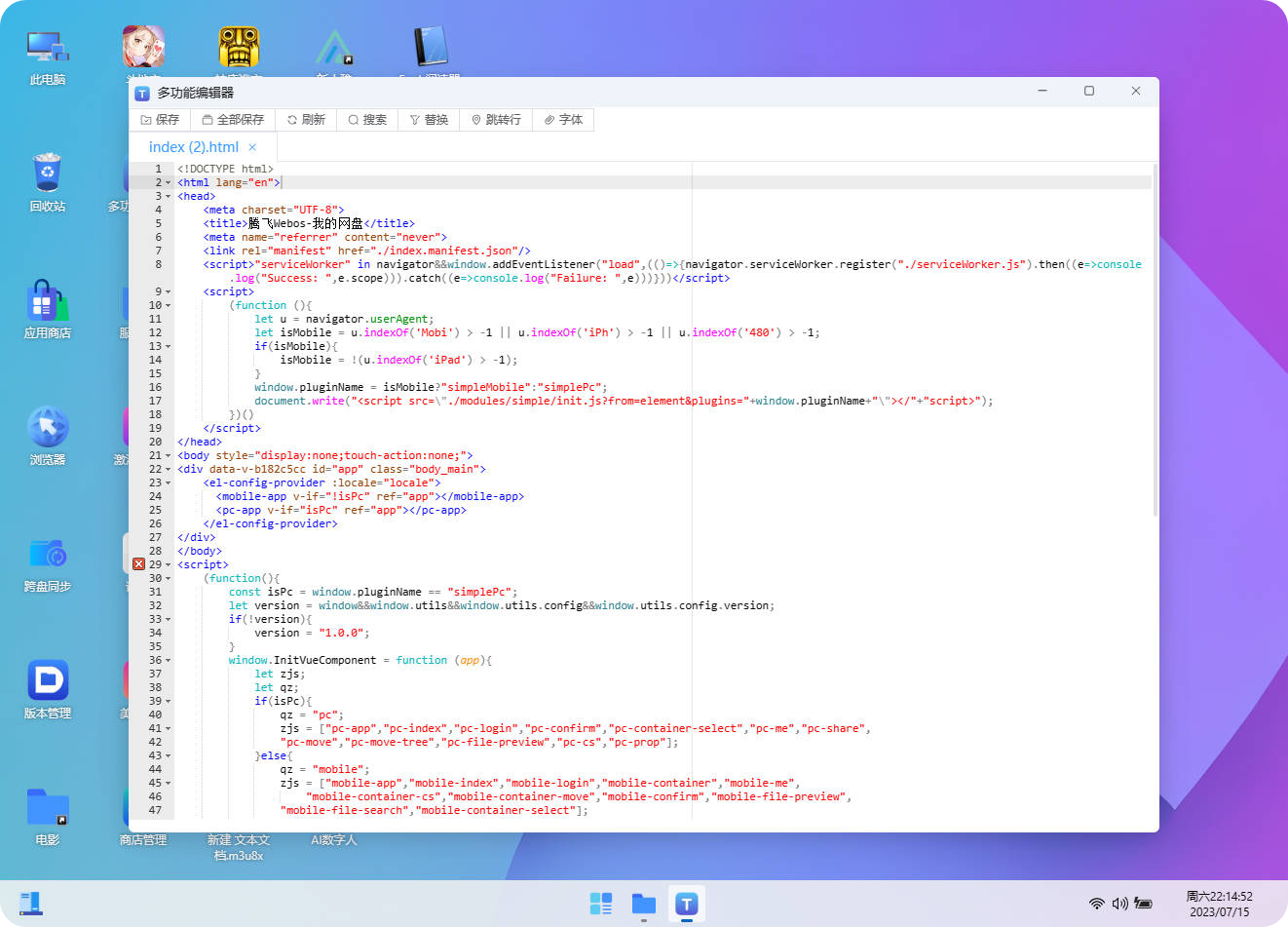
Task: Fold the else block on line 43
Action: (168, 756)
